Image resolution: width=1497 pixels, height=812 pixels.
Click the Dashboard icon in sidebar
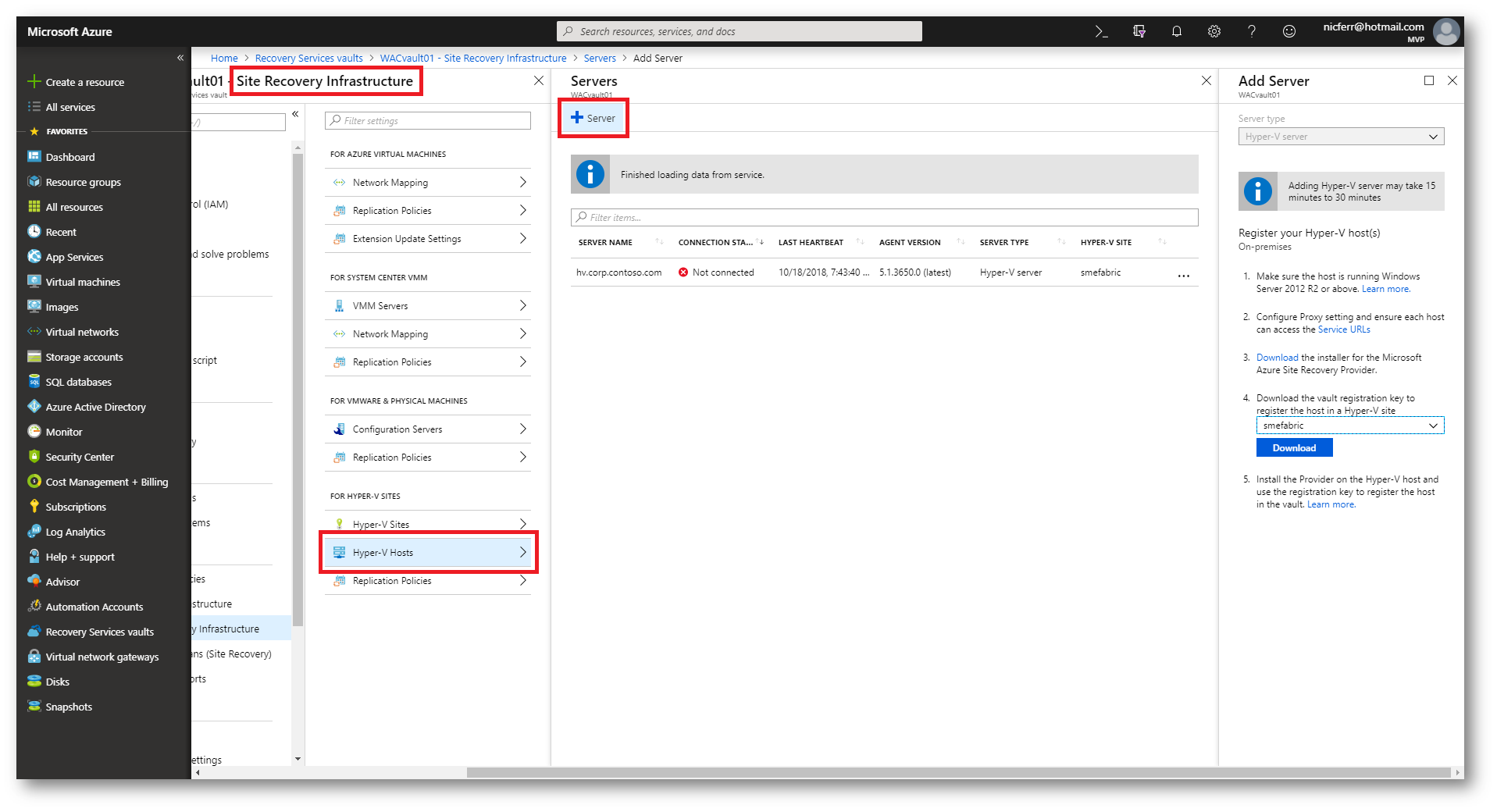point(34,157)
